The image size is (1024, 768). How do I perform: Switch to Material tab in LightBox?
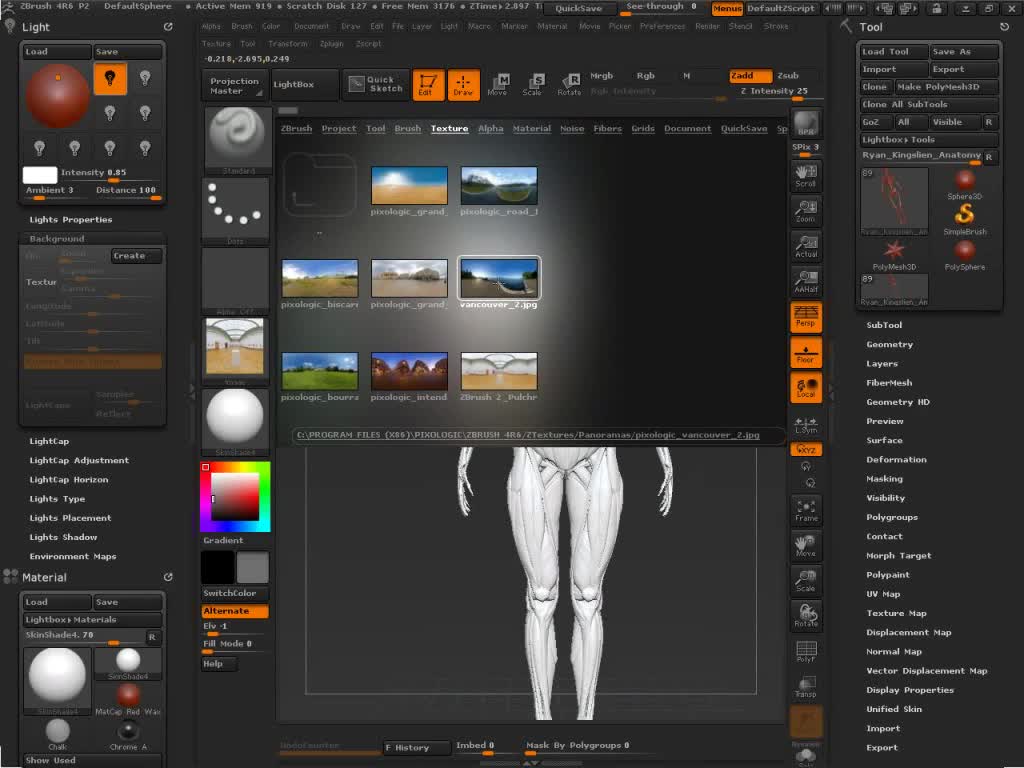click(x=532, y=129)
